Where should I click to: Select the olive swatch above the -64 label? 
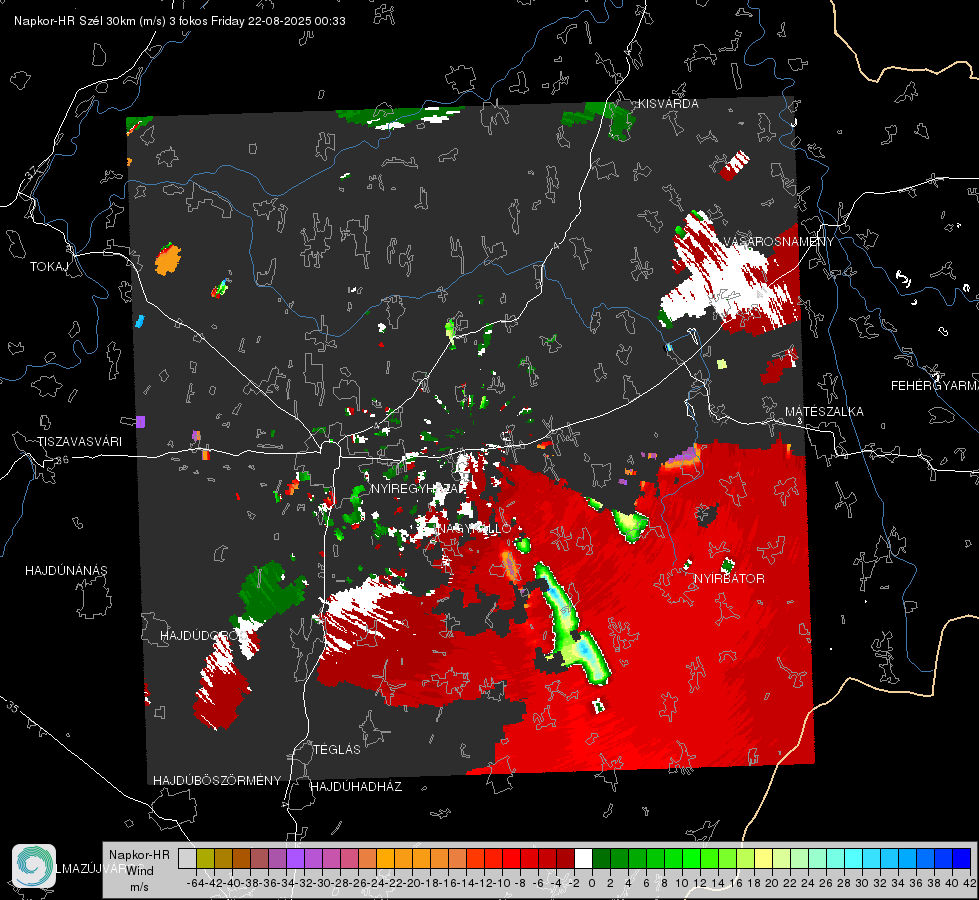[x=205, y=859]
